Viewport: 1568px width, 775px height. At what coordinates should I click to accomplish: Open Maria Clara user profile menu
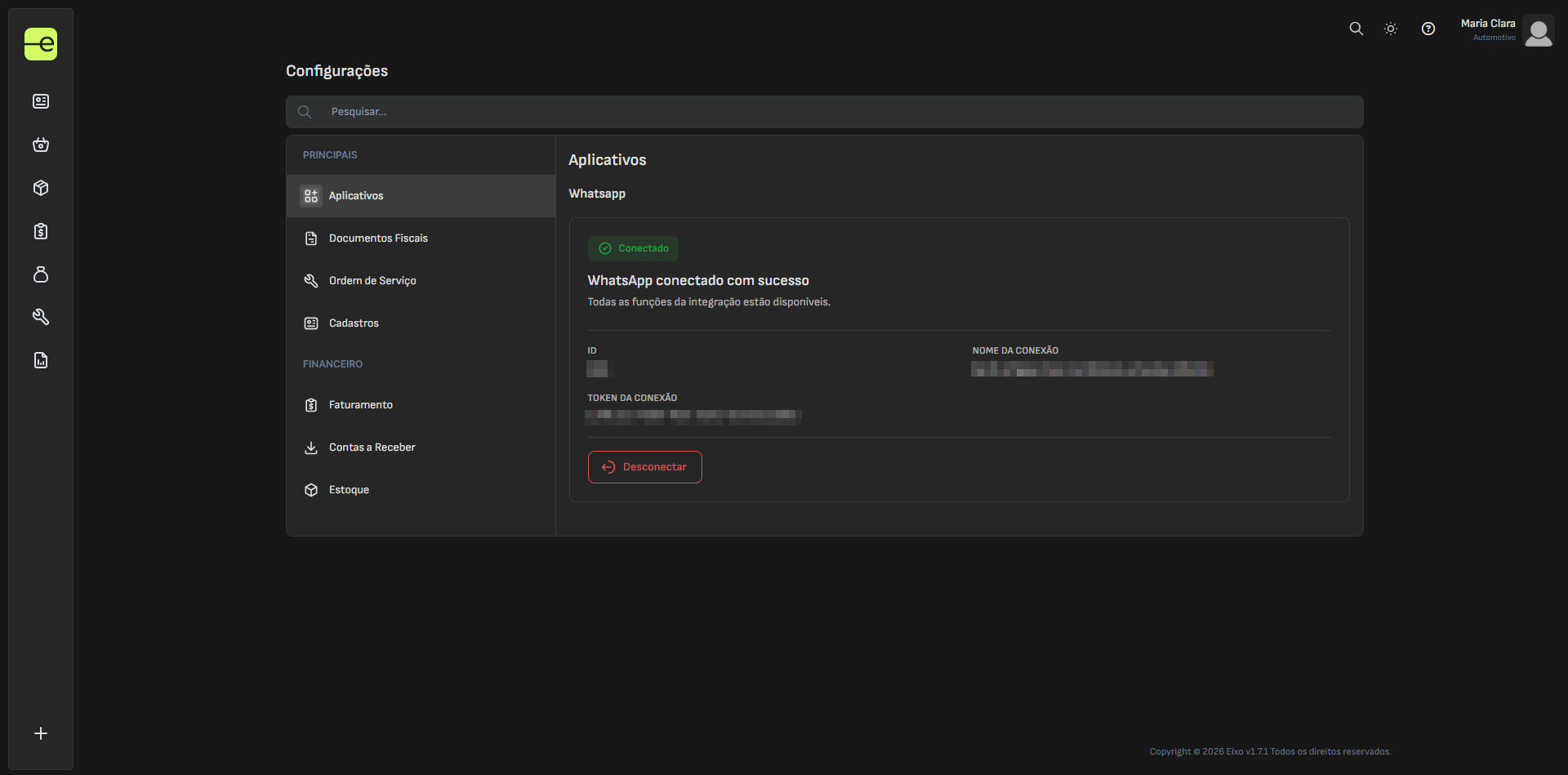pyautogui.click(x=1506, y=30)
